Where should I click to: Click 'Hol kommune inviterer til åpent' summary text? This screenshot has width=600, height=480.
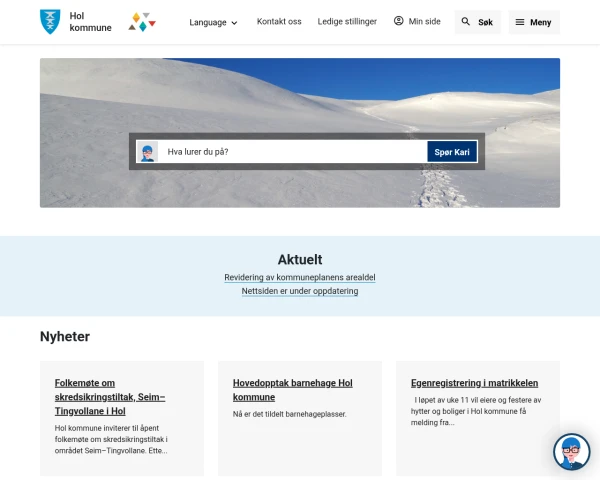click(x=111, y=439)
